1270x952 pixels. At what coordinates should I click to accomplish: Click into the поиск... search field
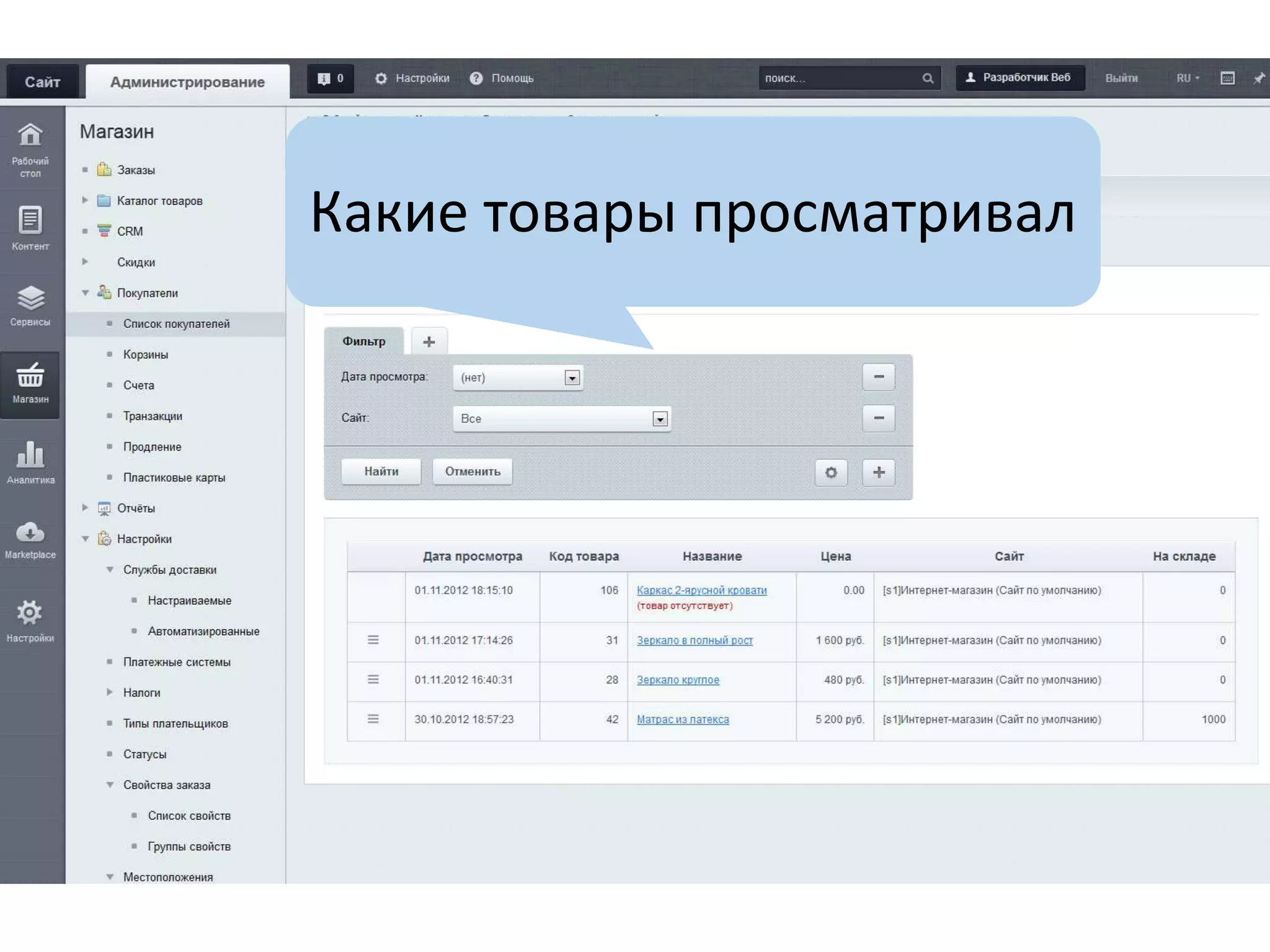tap(840, 78)
